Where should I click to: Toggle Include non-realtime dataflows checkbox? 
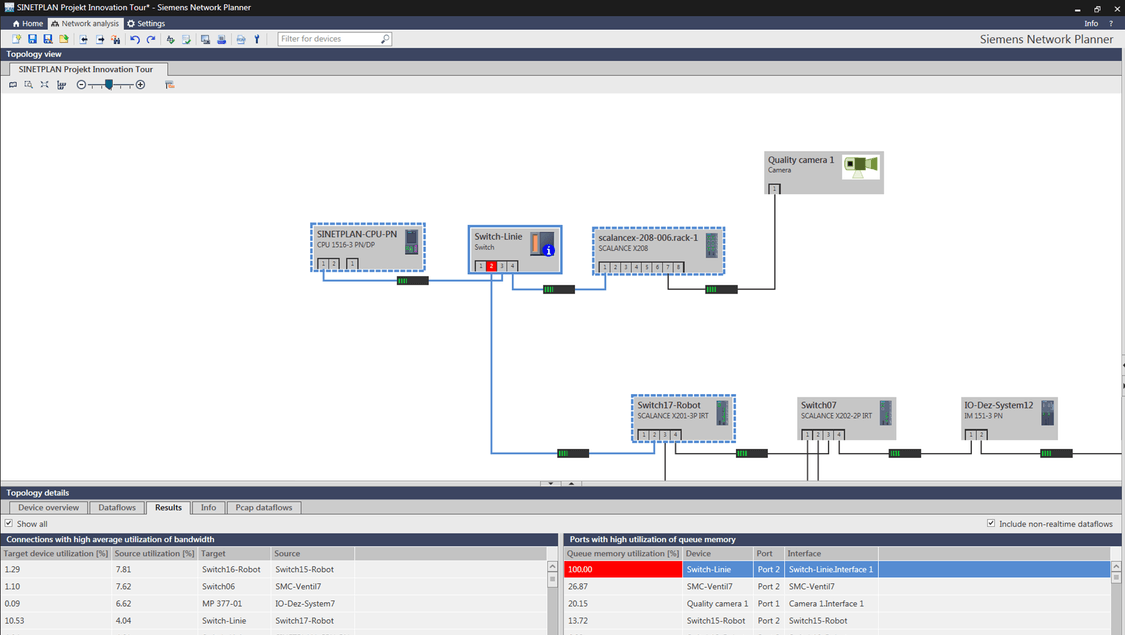point(991,524)
